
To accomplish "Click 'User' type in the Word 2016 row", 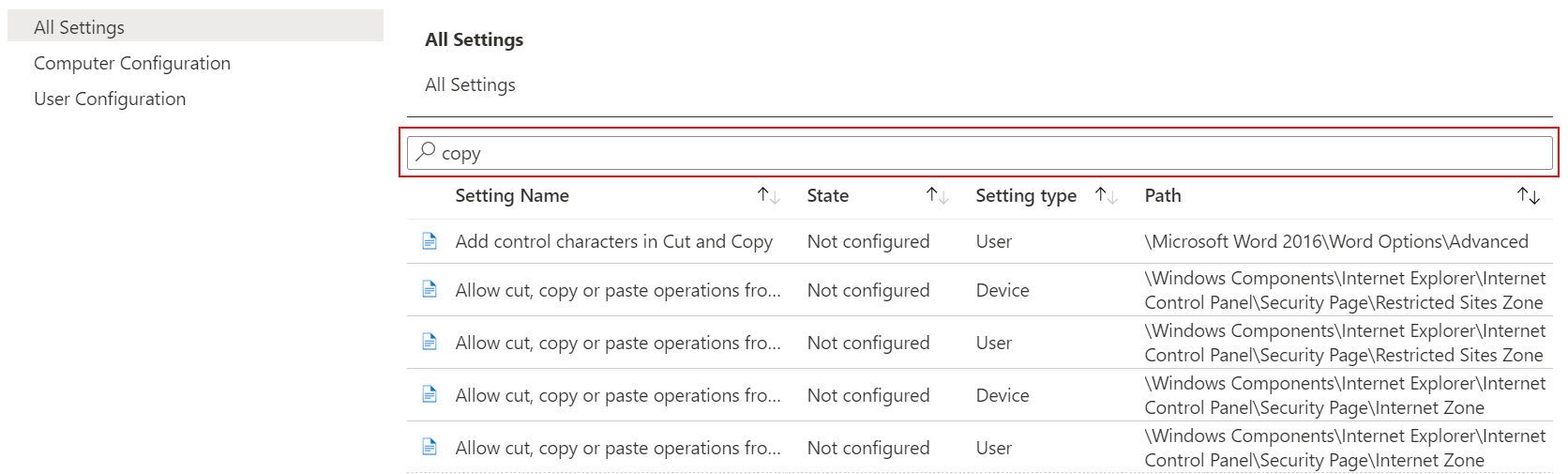I will (x=994, y=241).
